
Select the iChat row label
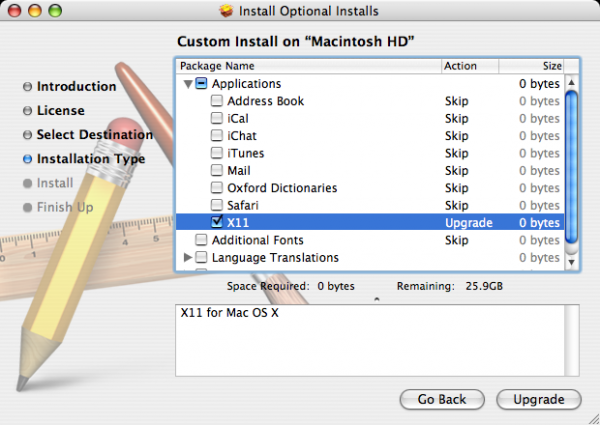[242, 136]
